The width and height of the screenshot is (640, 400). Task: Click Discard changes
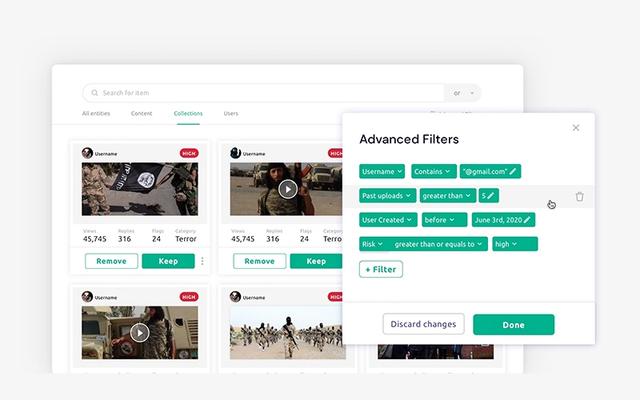(423, 324)
